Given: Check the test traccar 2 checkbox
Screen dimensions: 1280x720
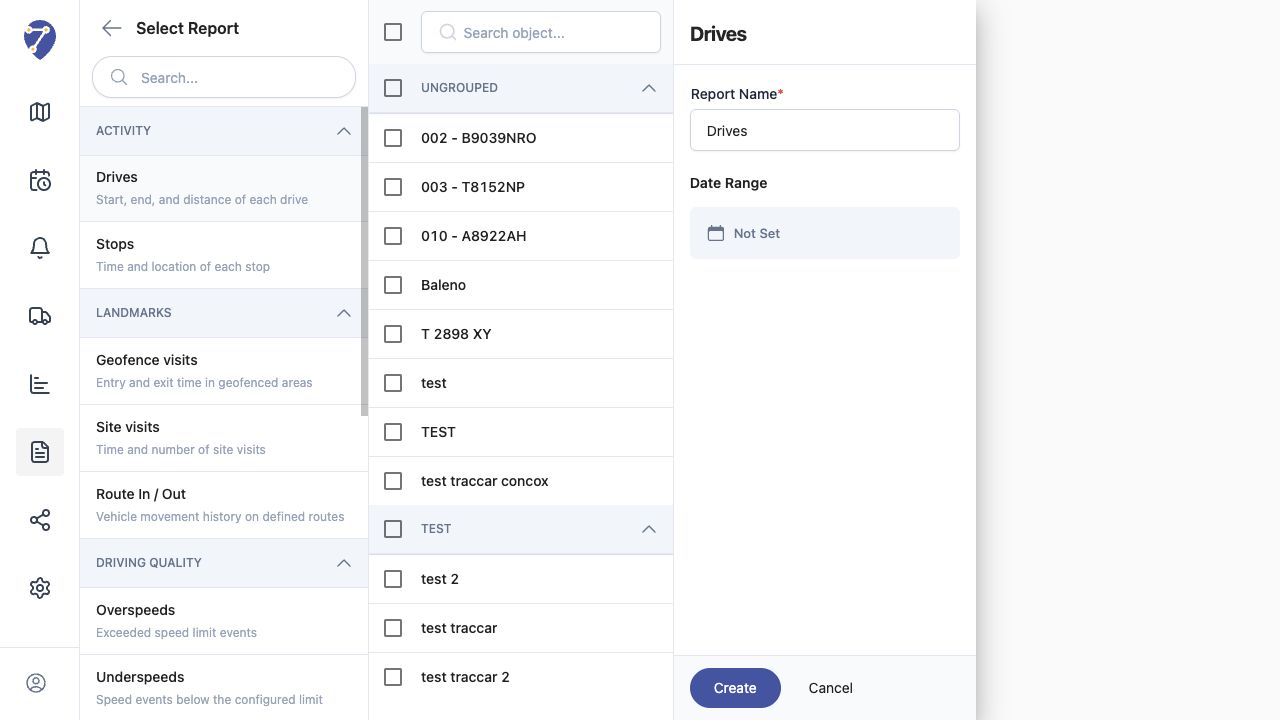Looking at the screenshot, I should click(393, 677).
